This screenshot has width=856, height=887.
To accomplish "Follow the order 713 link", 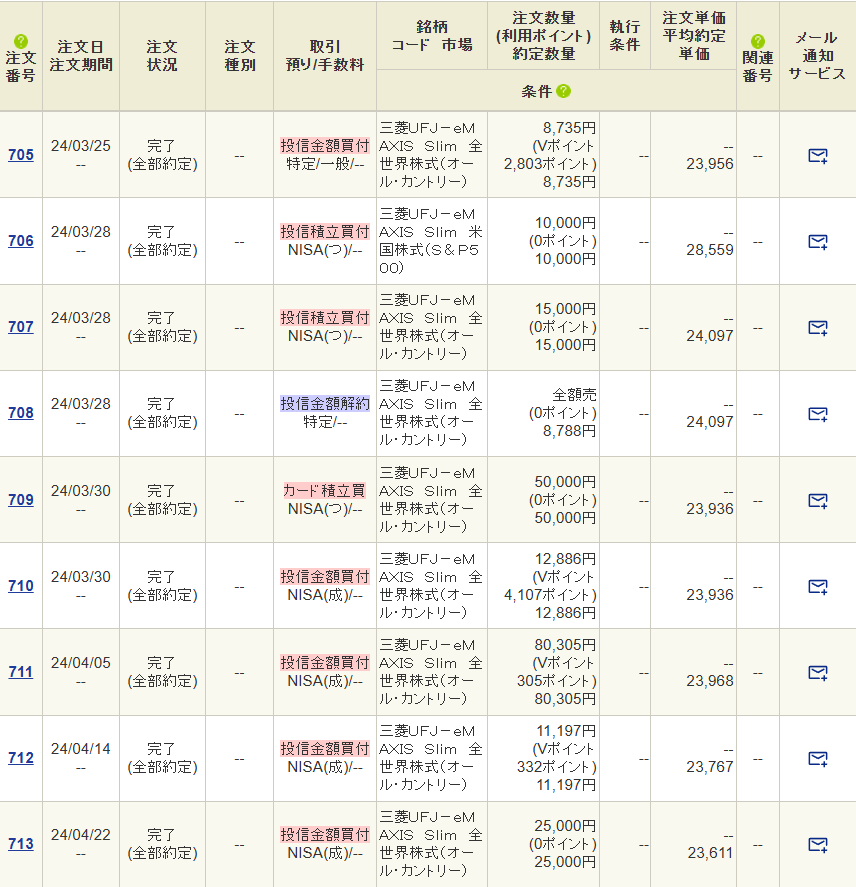I will click(x=21, y=843).
